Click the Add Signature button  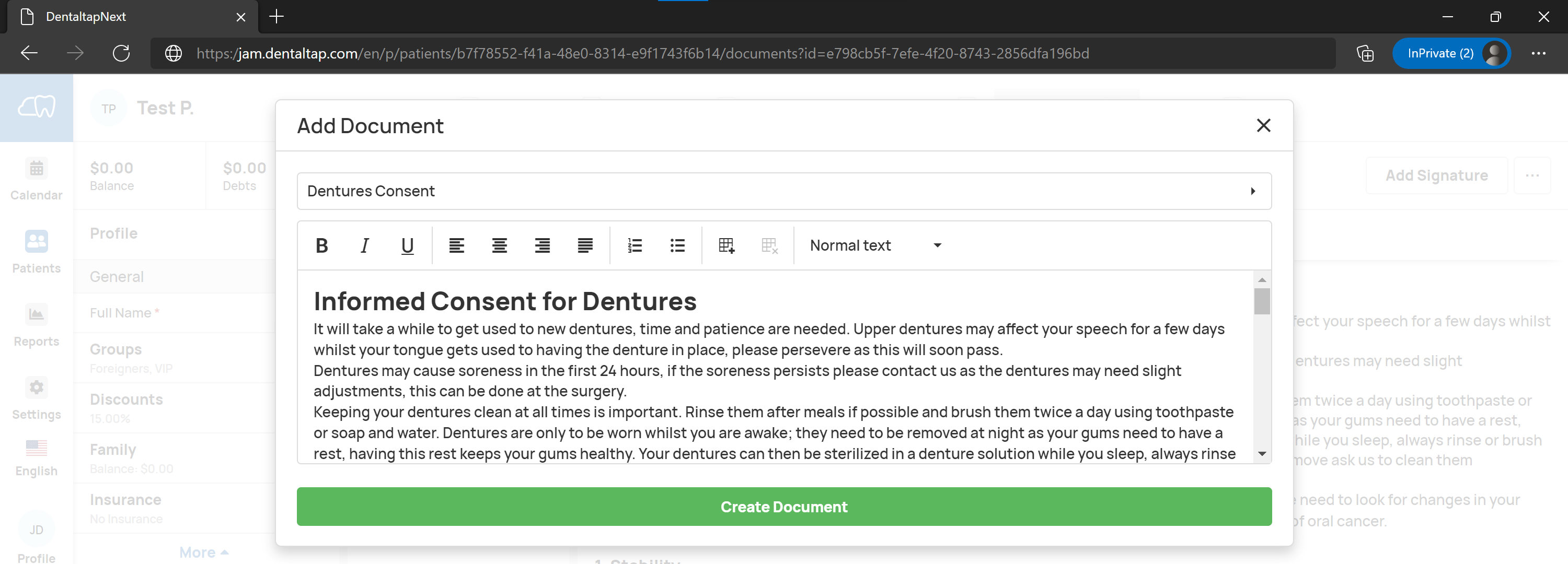pyautogui.click(x=1436, y=175)
